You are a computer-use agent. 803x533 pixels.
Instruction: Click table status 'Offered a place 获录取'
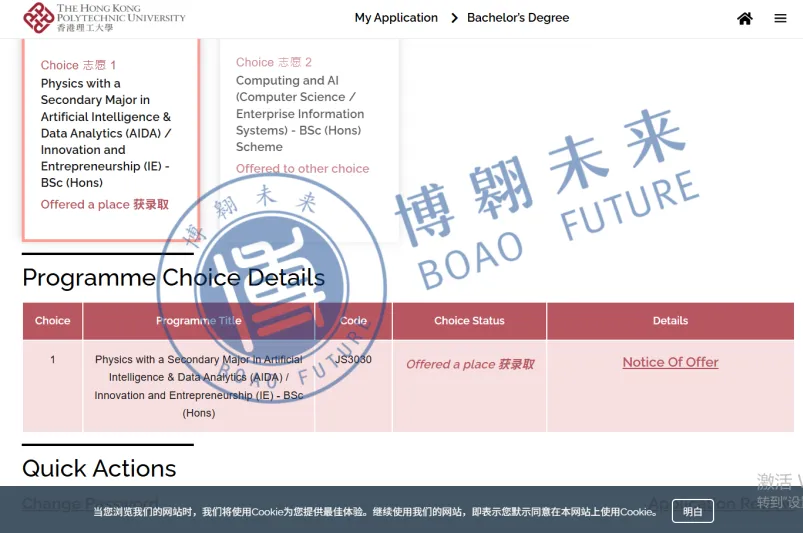(470, 364)
